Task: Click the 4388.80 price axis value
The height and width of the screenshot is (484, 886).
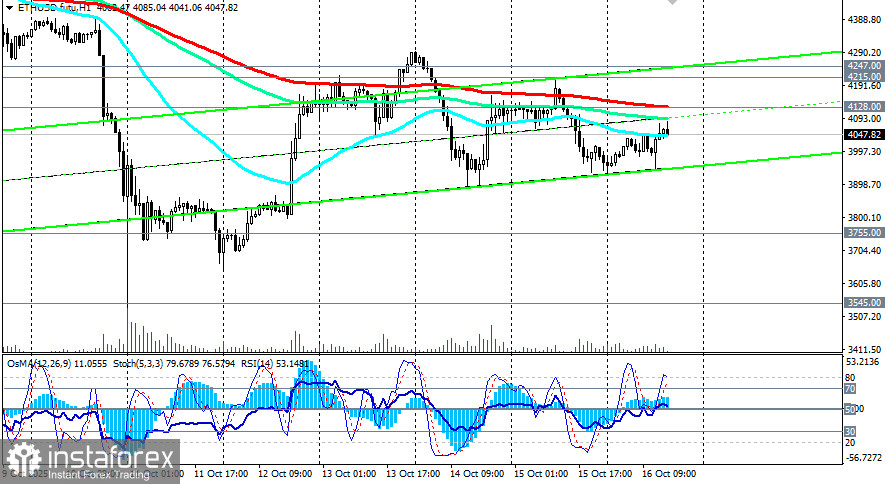Action: coord(865,20)
